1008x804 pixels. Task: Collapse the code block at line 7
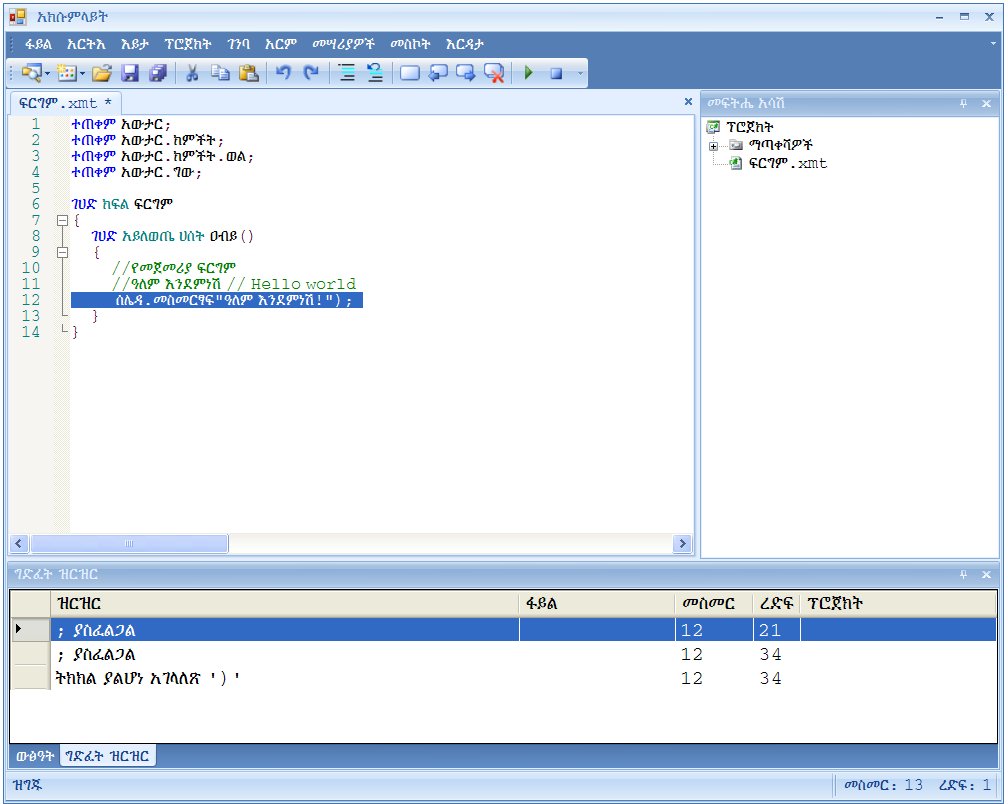62,220
